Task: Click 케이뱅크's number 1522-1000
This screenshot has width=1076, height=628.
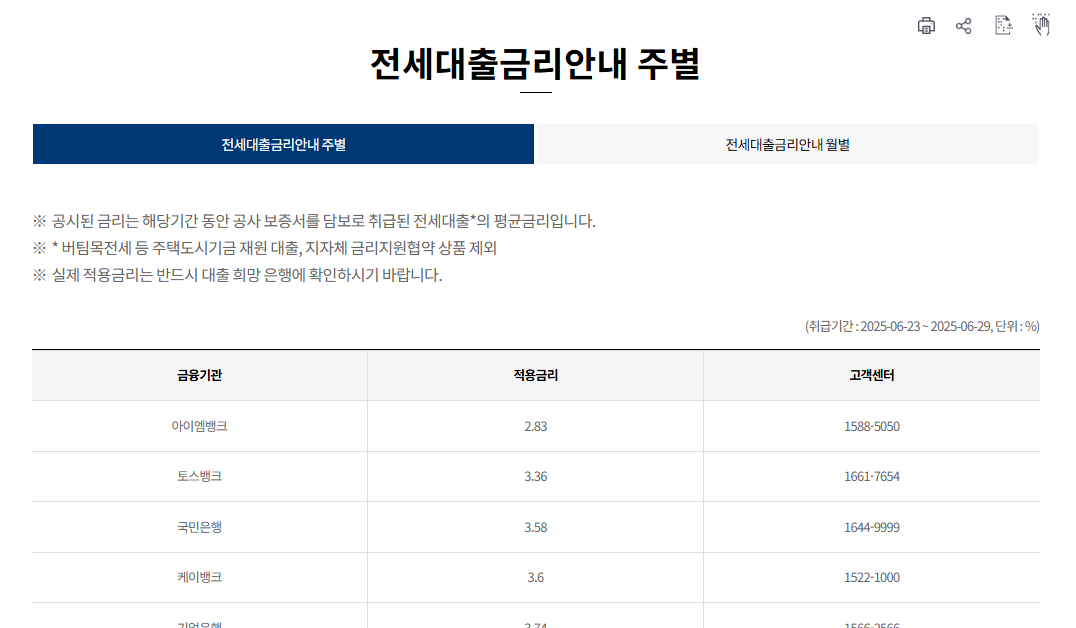Action: click(871, 578)
